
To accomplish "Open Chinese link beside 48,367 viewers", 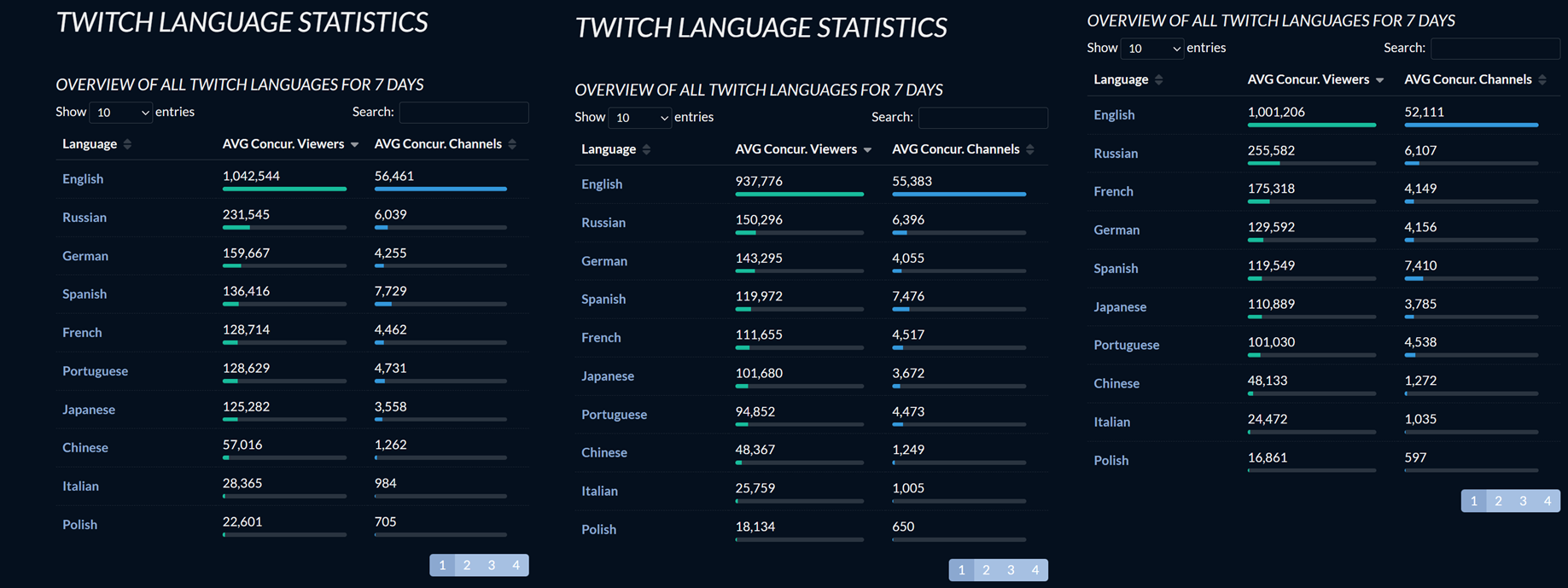I will tap(604, 452).
